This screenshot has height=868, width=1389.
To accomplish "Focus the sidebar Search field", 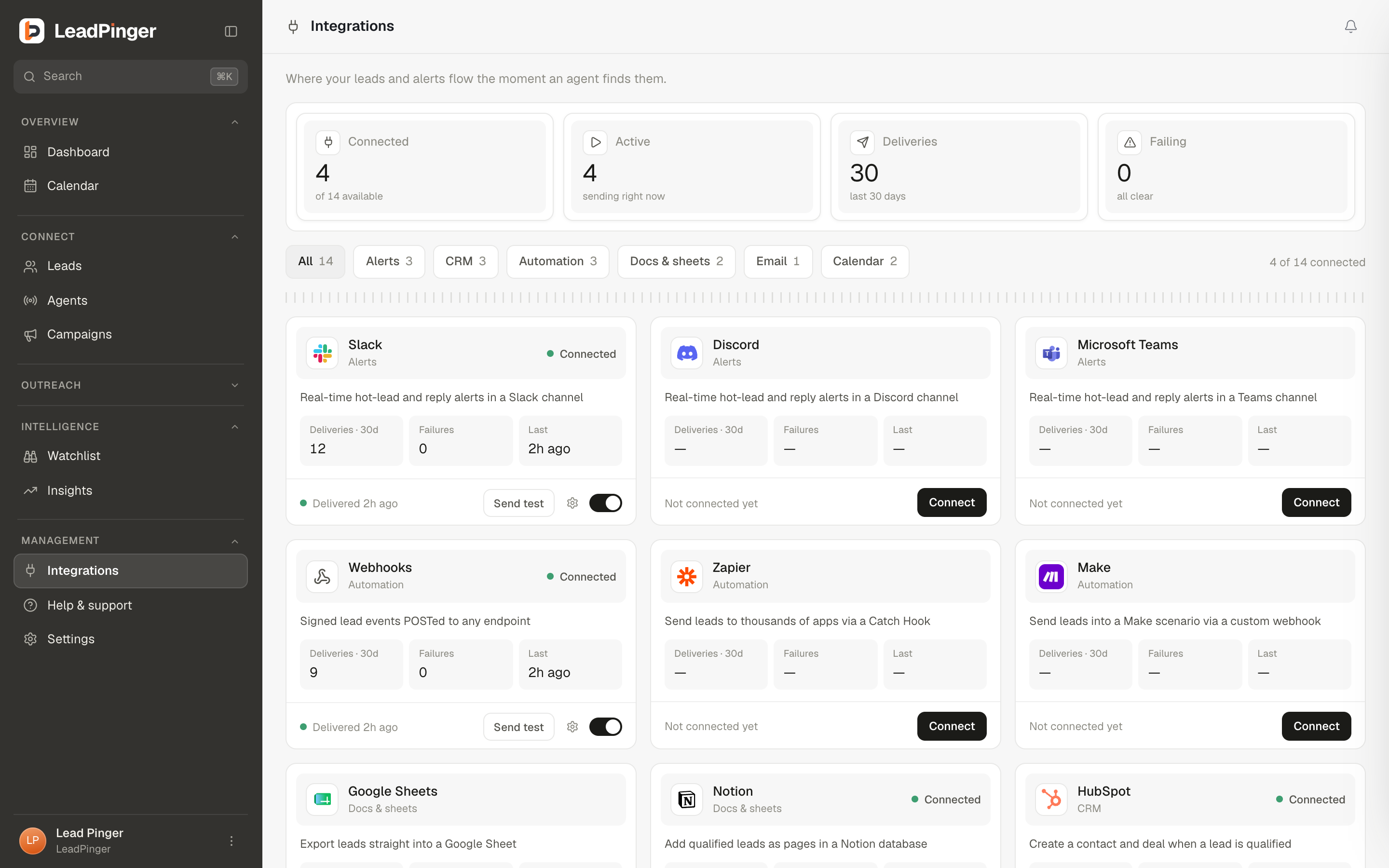I will (131, 76).
